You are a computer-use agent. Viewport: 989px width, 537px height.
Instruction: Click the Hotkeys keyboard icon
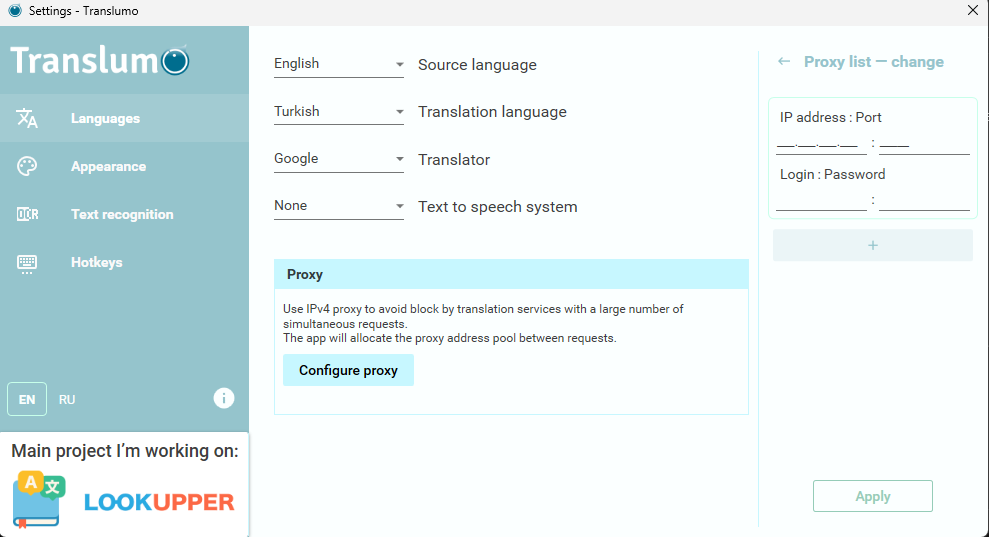click(27, 263)
